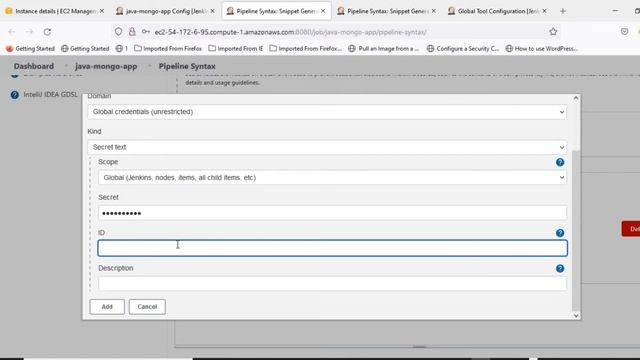Click the key saved-logins icon in address bar
Image resolution: width=640 pixels, height=360 pixels.
[x=146, y=32]
